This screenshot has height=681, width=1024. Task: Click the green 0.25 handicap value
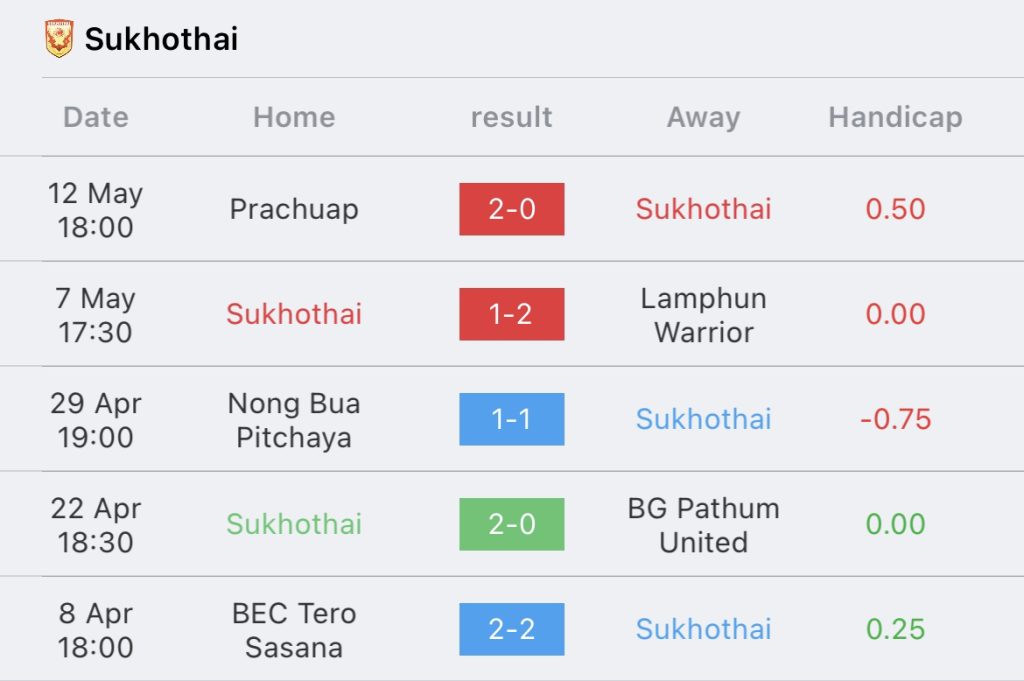(895, 629)
